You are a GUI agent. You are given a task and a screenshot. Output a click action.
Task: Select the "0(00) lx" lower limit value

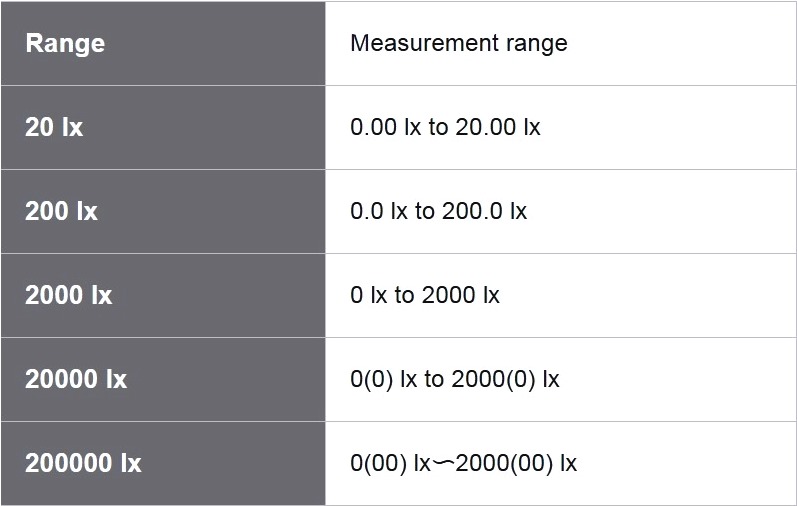tap(390, 464)
